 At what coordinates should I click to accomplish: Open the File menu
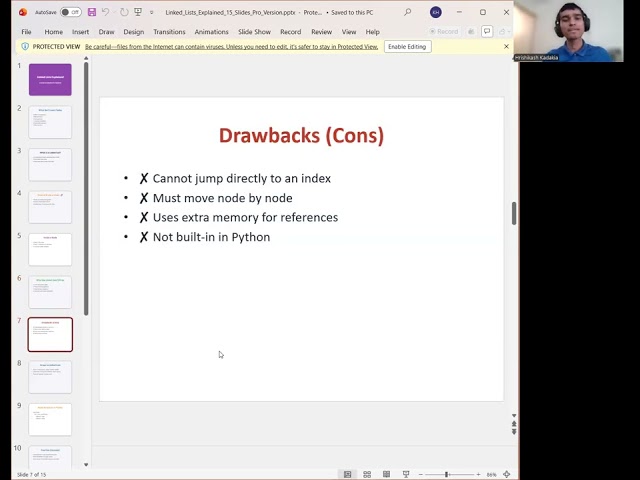coord(26,32)
